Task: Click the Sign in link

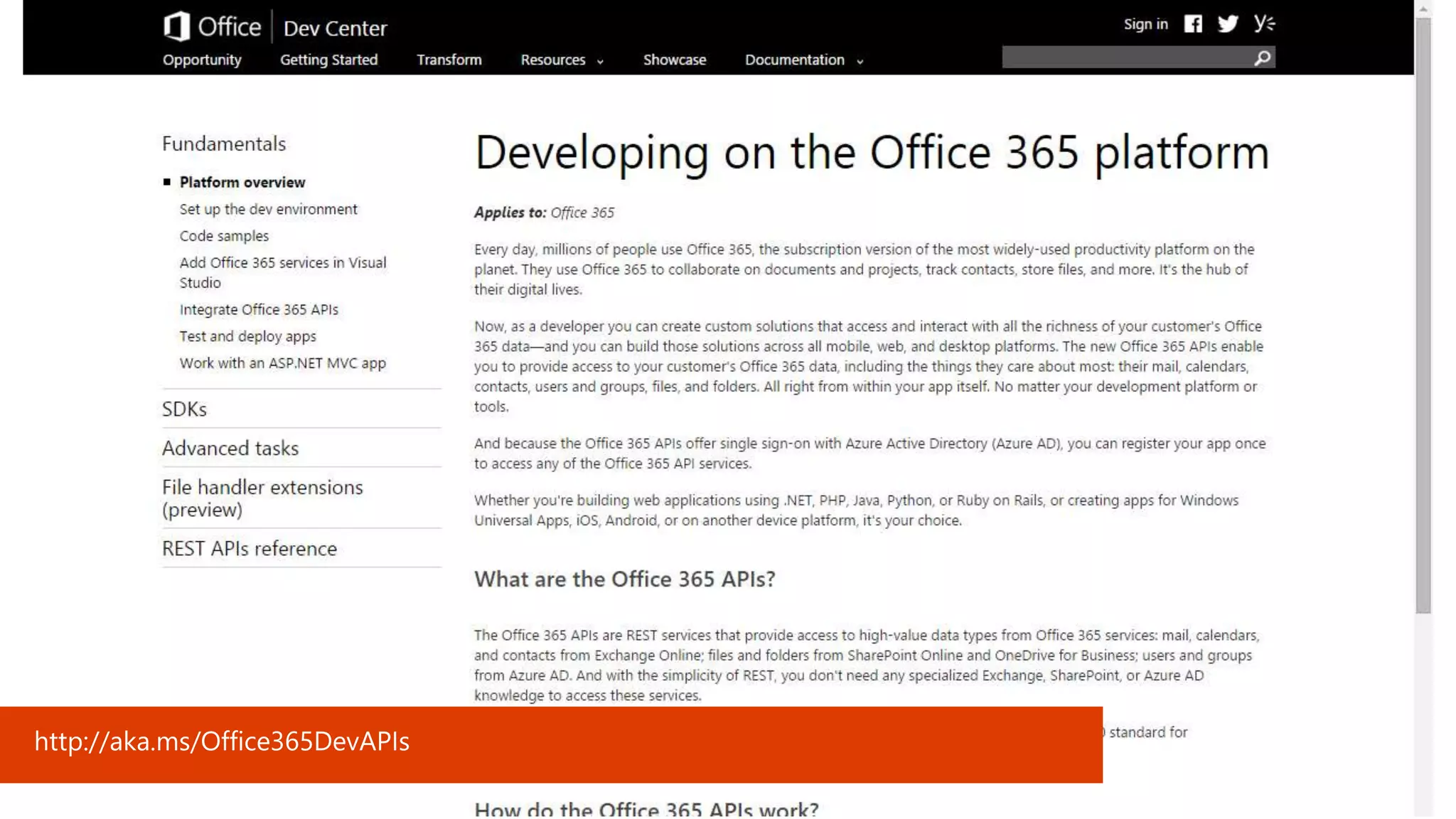Action: point(1145,24)
